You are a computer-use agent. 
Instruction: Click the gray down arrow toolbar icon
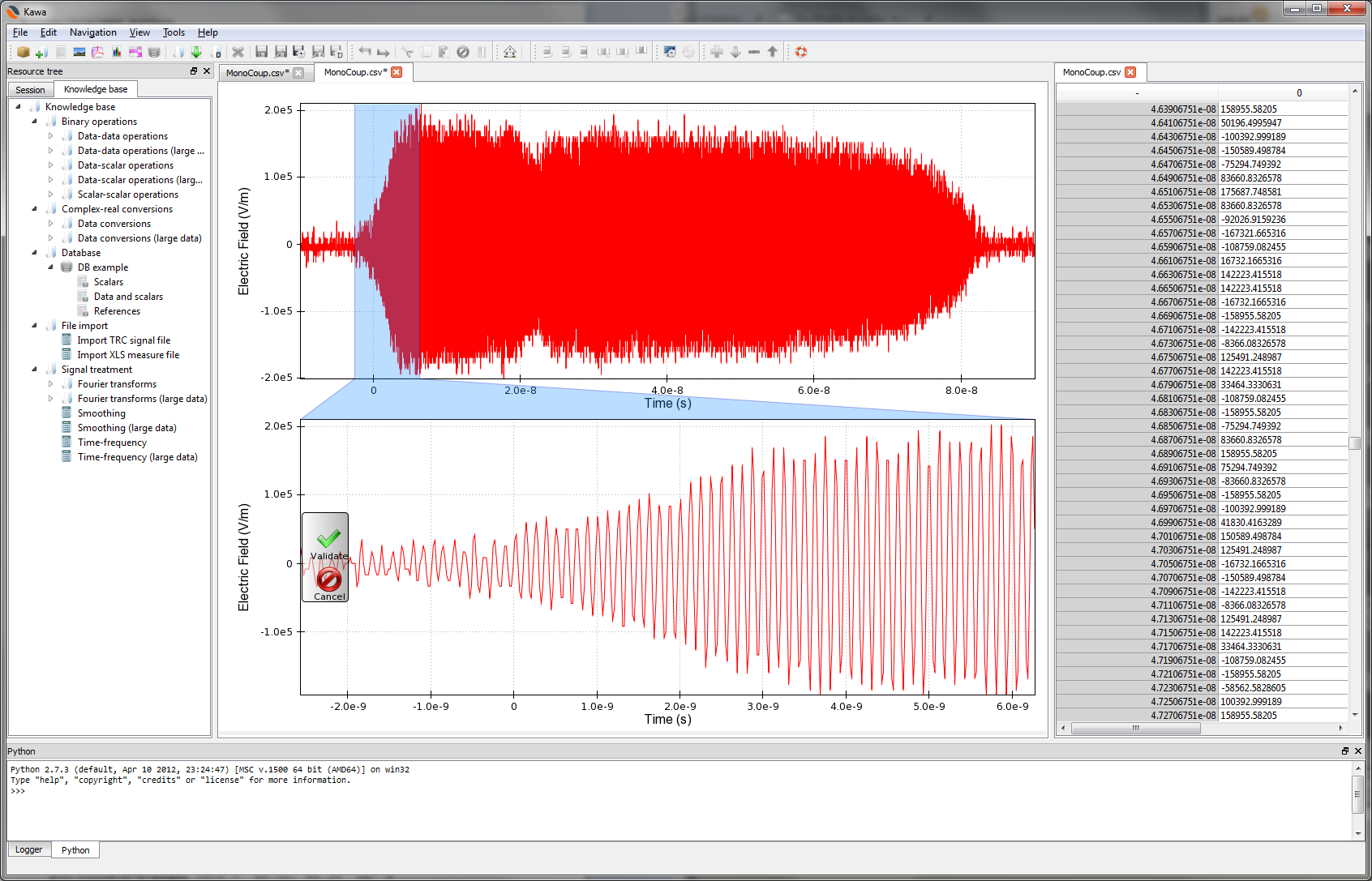click(x=735, y=52)
